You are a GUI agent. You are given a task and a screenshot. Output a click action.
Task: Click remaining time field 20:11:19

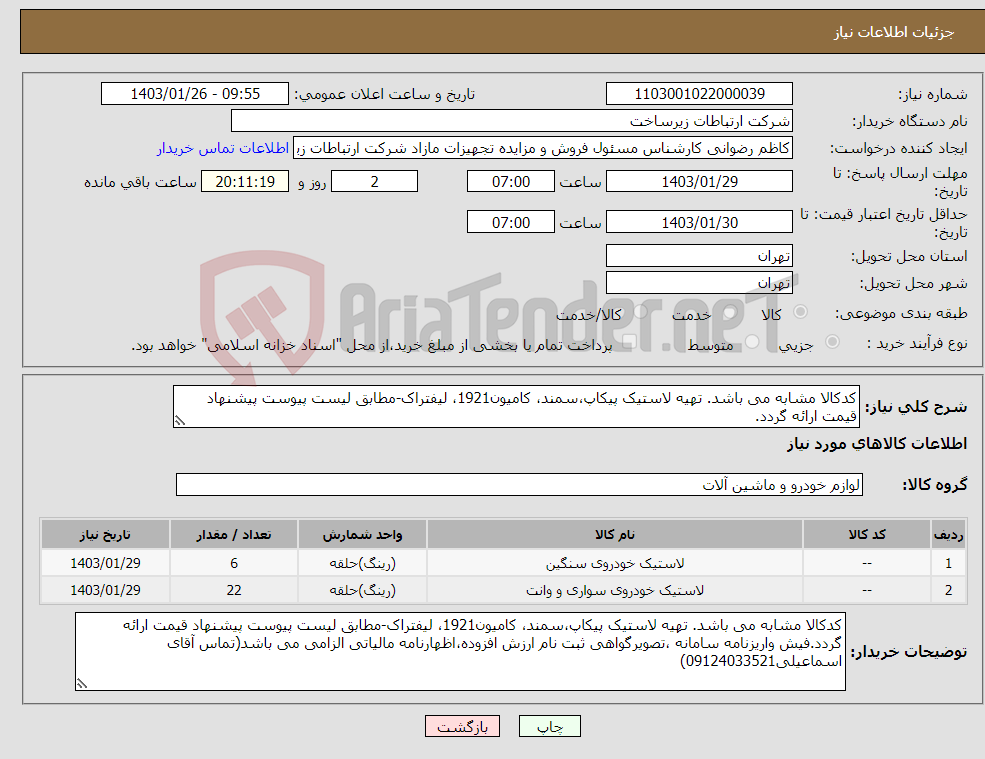[245, 182]
